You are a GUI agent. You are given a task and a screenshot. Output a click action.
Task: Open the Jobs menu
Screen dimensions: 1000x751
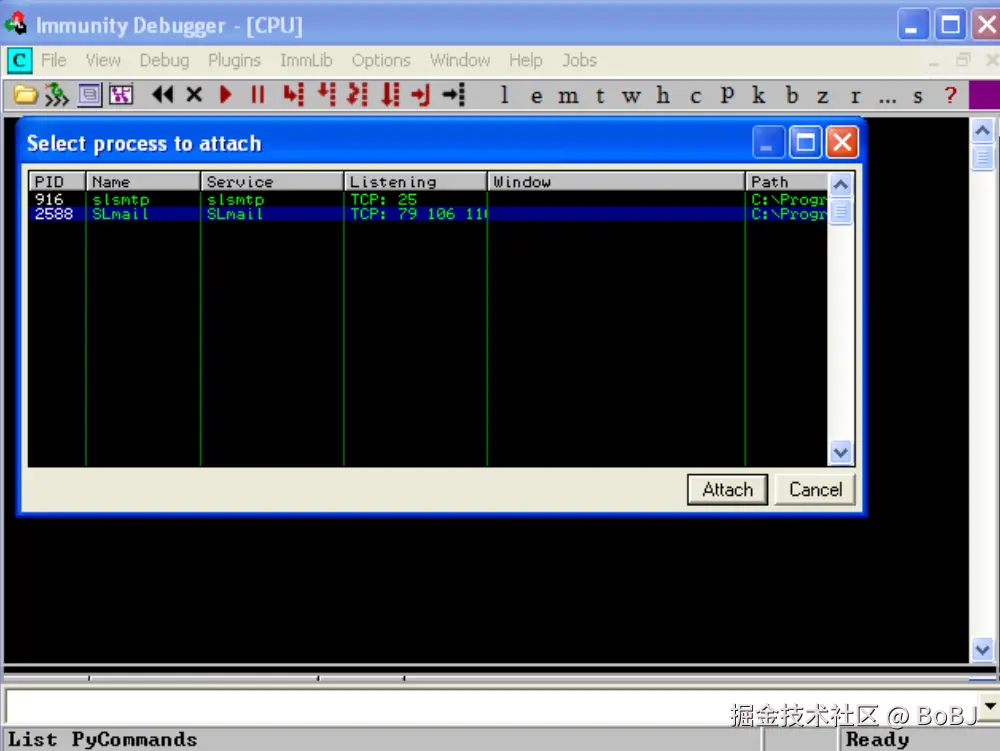579,60
